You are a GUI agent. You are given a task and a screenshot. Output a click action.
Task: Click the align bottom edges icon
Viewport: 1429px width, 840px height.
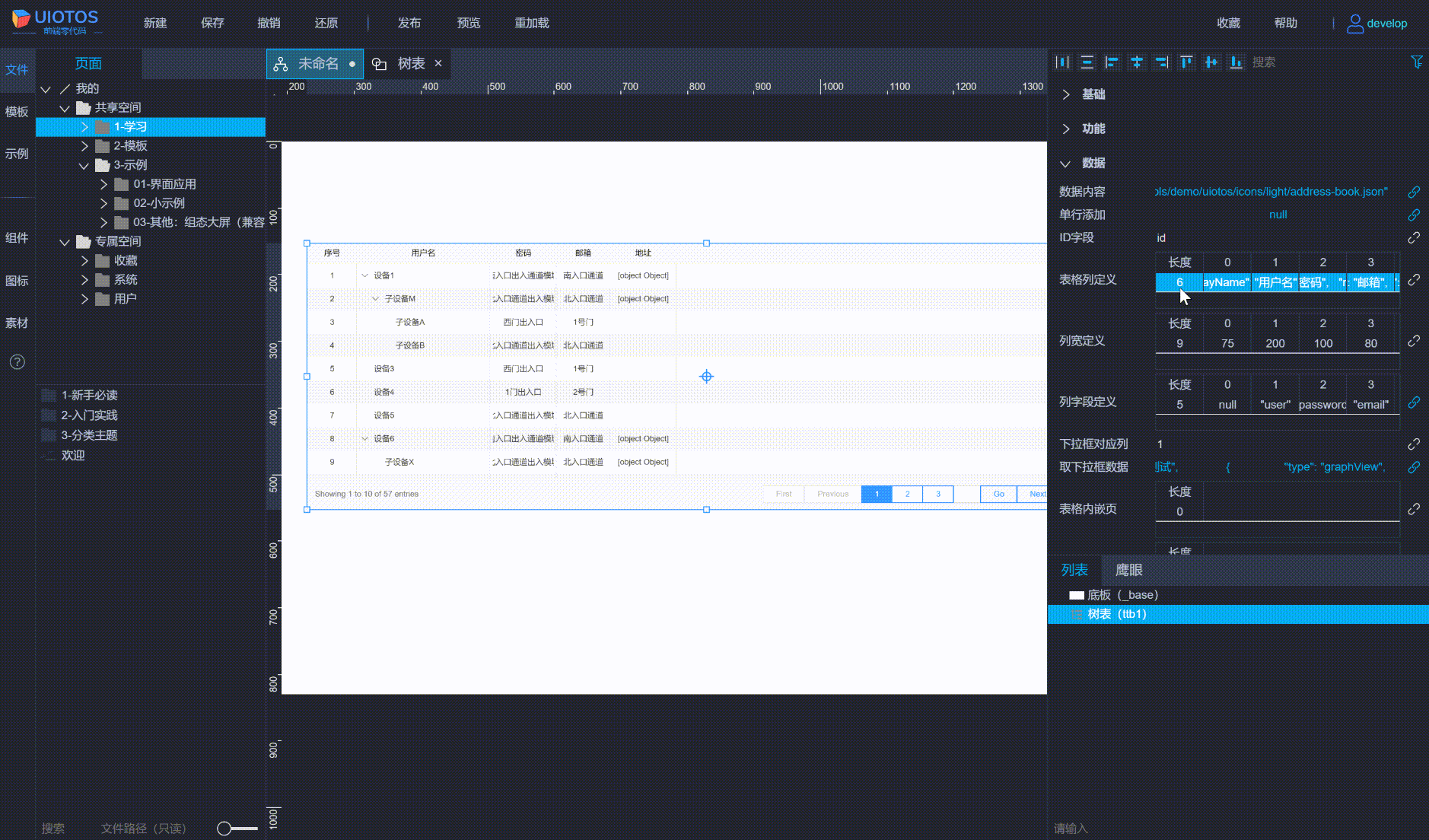tap(1236, 62)
